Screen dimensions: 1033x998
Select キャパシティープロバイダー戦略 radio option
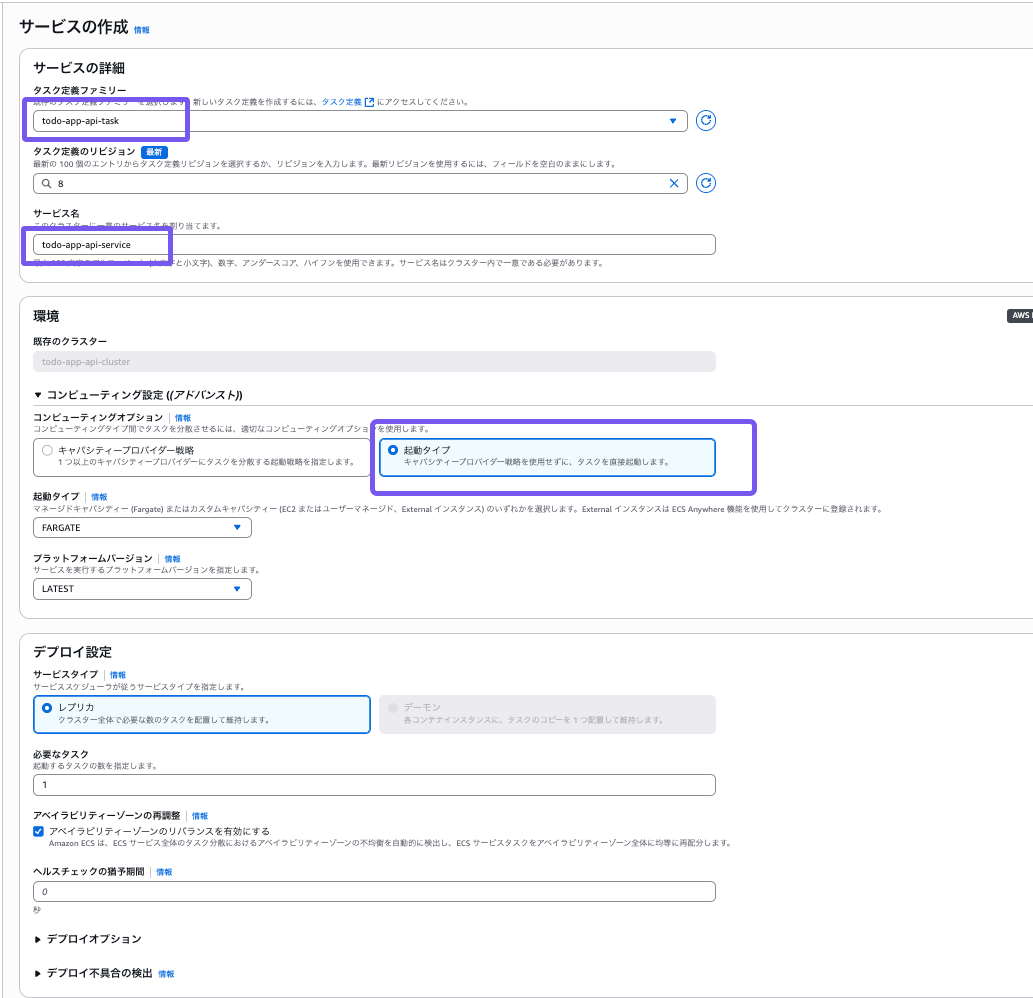(47, 451)
